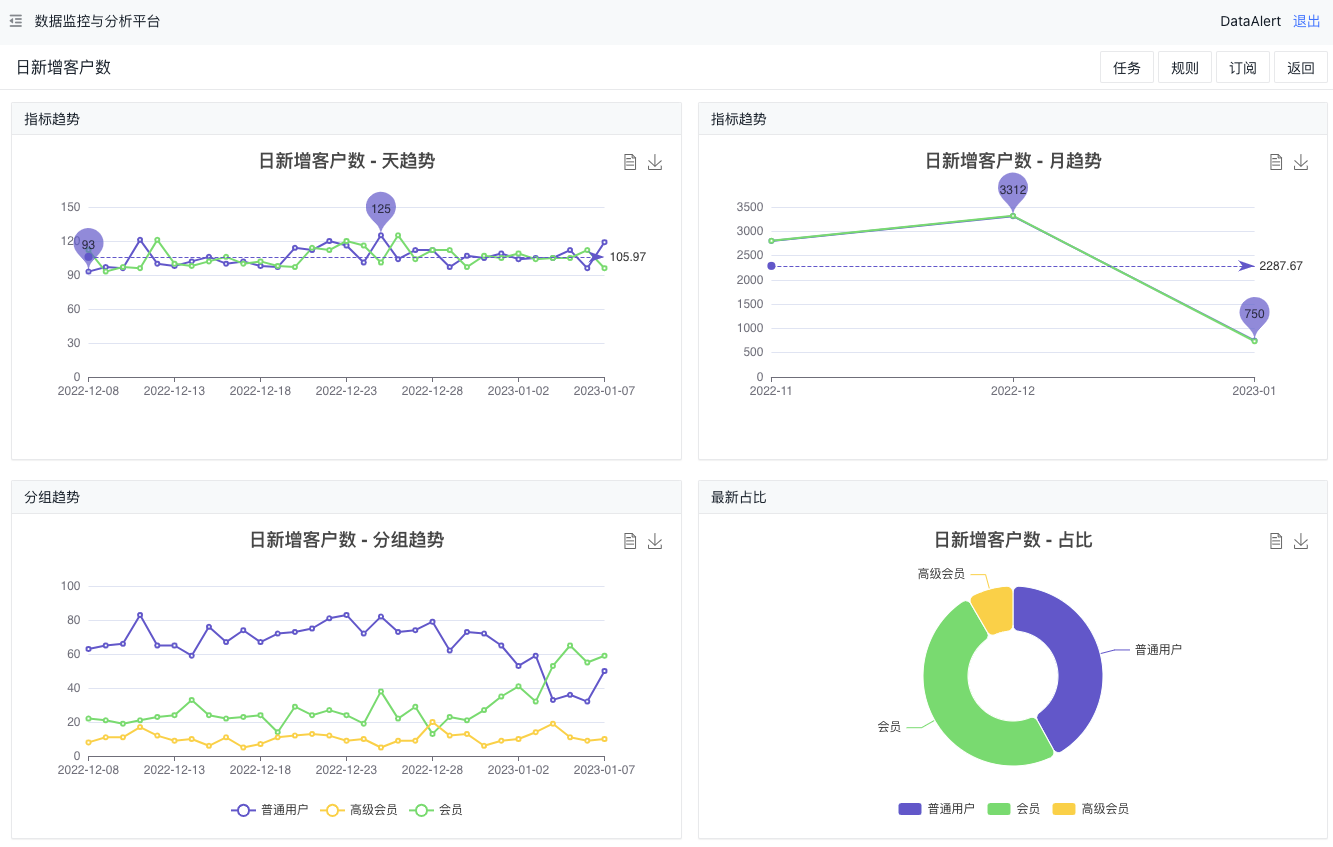Open data view in daily trend chart
The image size is (1333, 847).
(630, 162)
